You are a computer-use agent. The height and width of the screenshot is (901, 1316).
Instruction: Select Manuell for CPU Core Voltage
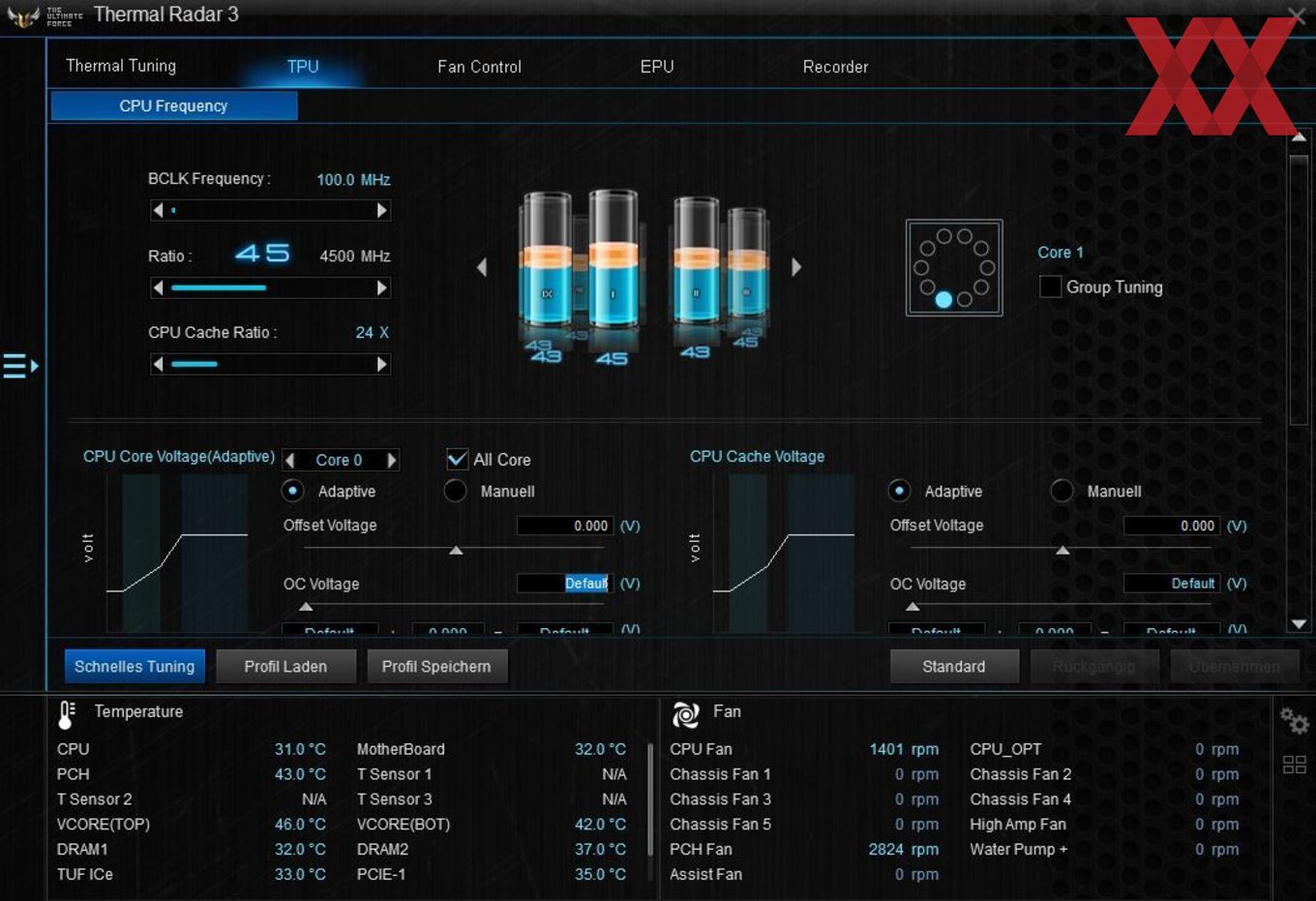coord(455,491)
